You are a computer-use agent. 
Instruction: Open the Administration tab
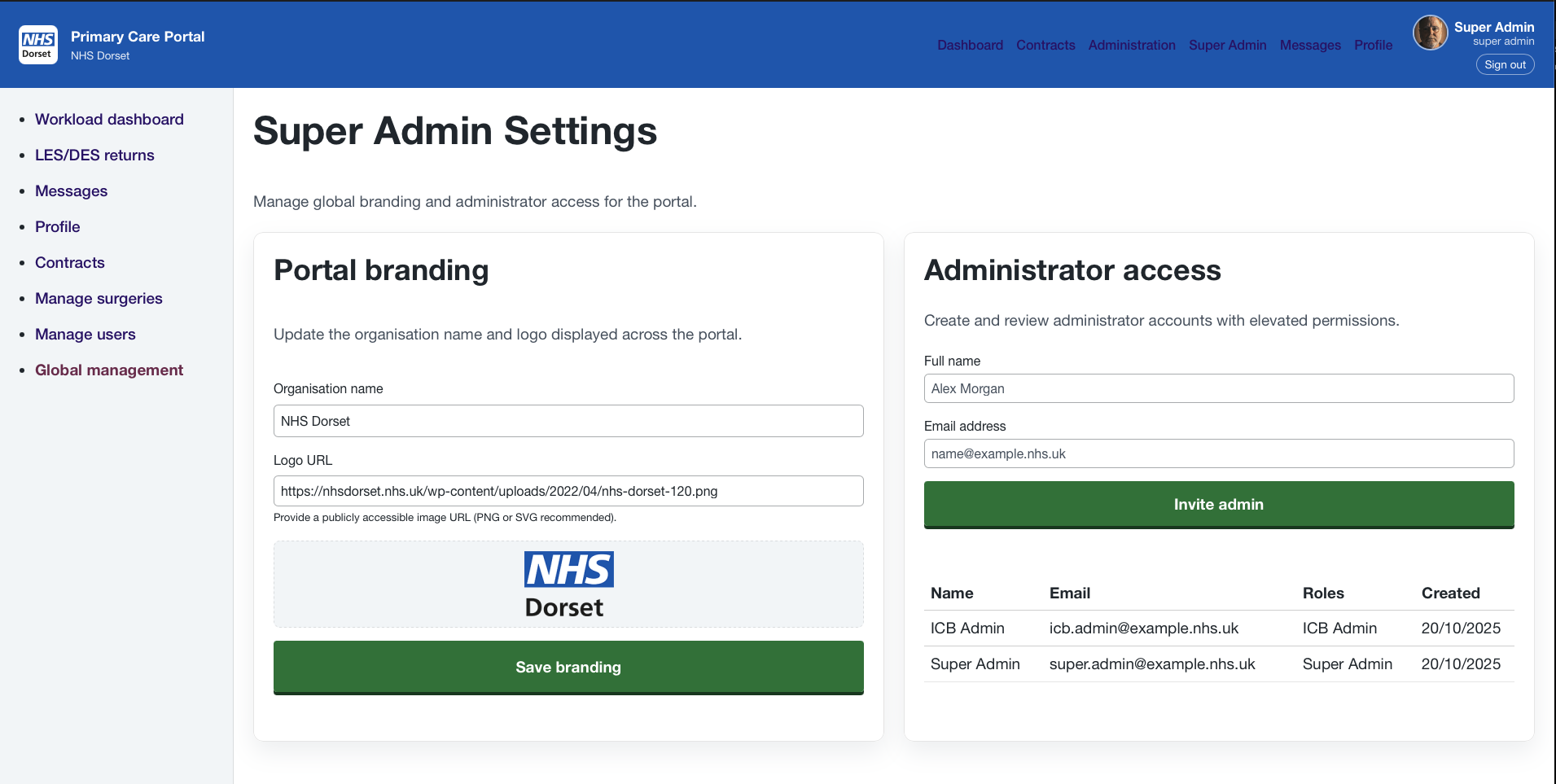click(x=1132, y=45)
